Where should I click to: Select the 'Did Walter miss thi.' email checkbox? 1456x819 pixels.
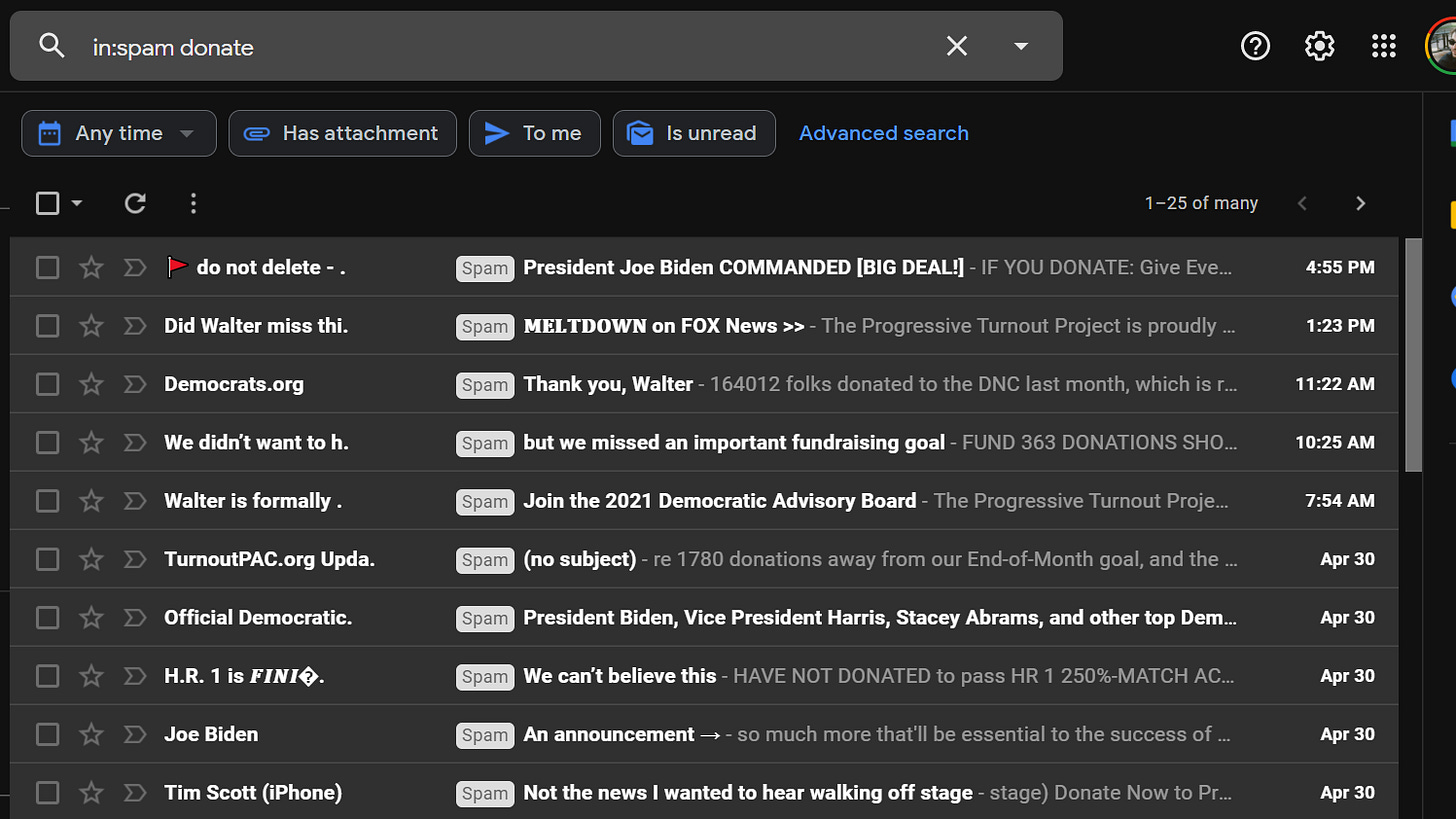(47, 325)
